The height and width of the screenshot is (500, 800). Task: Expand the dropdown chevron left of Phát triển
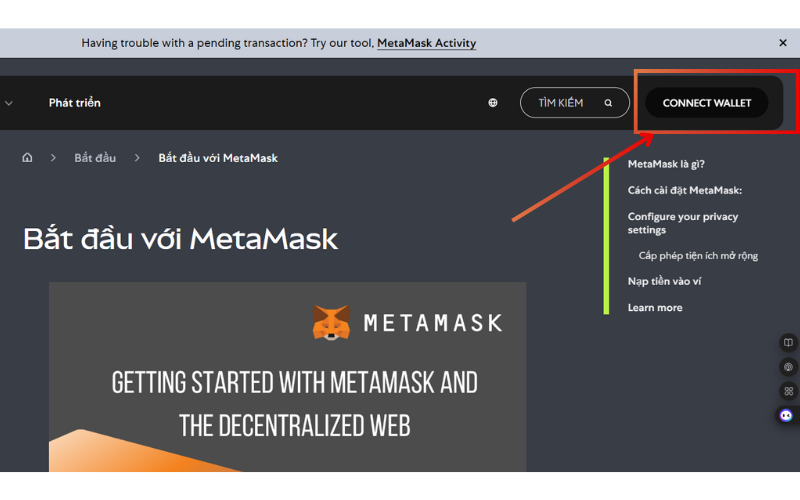[x=9, y=103]
